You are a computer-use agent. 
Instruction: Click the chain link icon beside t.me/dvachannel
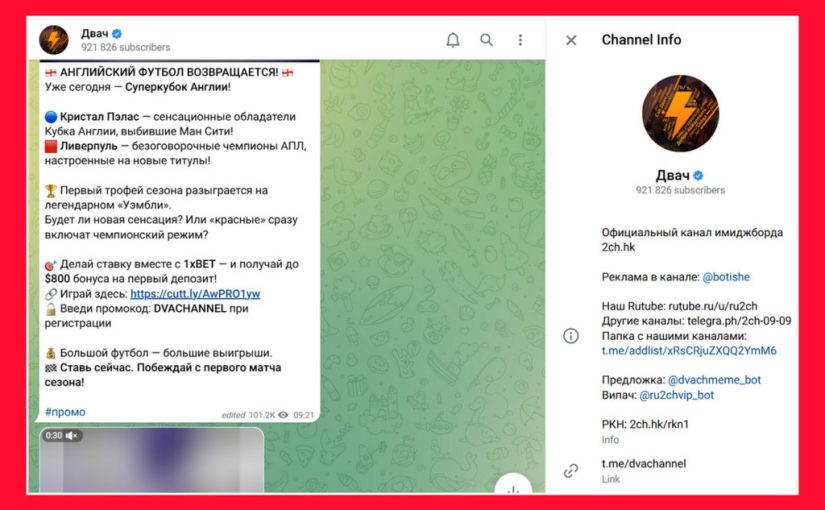pyautogui.click(x=571, y=470)
